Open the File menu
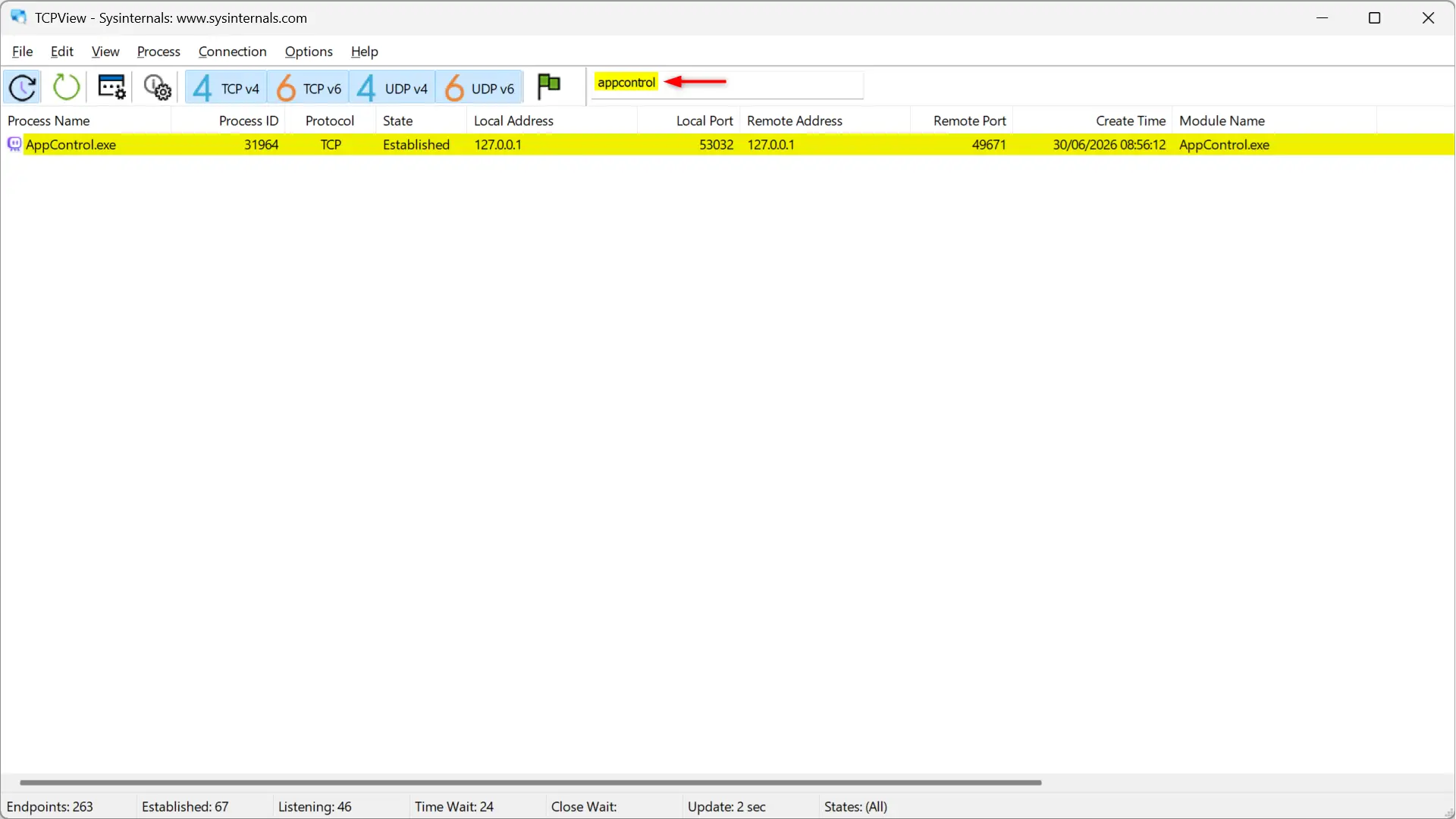 coord(23,52)
